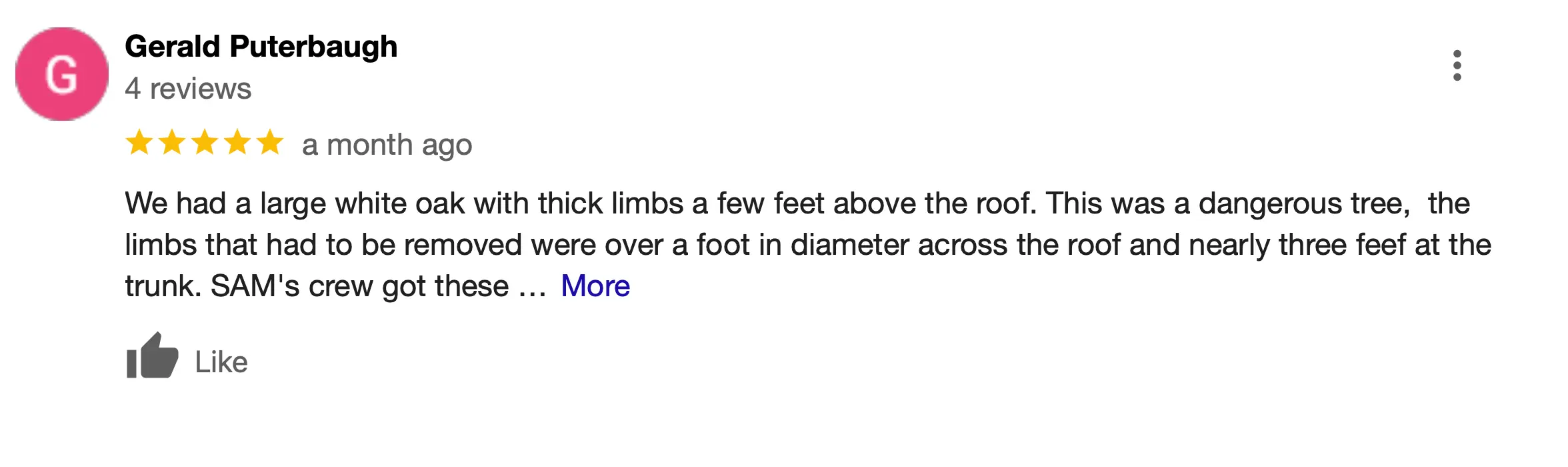
Task: Click the "4 reviews" count
Action: pyautogui.click(x=188, y=89)
